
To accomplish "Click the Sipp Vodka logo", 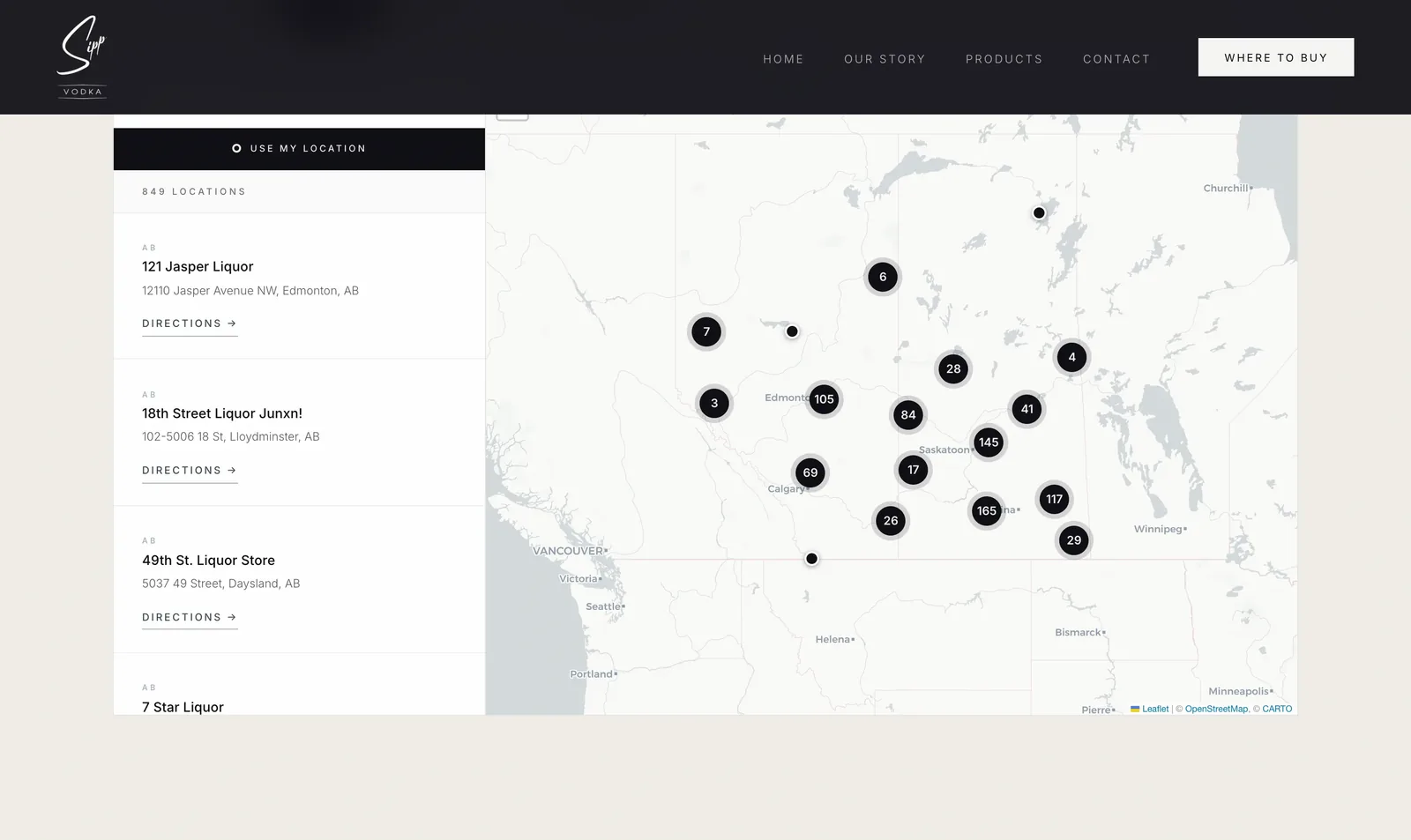I will (82, 56).
